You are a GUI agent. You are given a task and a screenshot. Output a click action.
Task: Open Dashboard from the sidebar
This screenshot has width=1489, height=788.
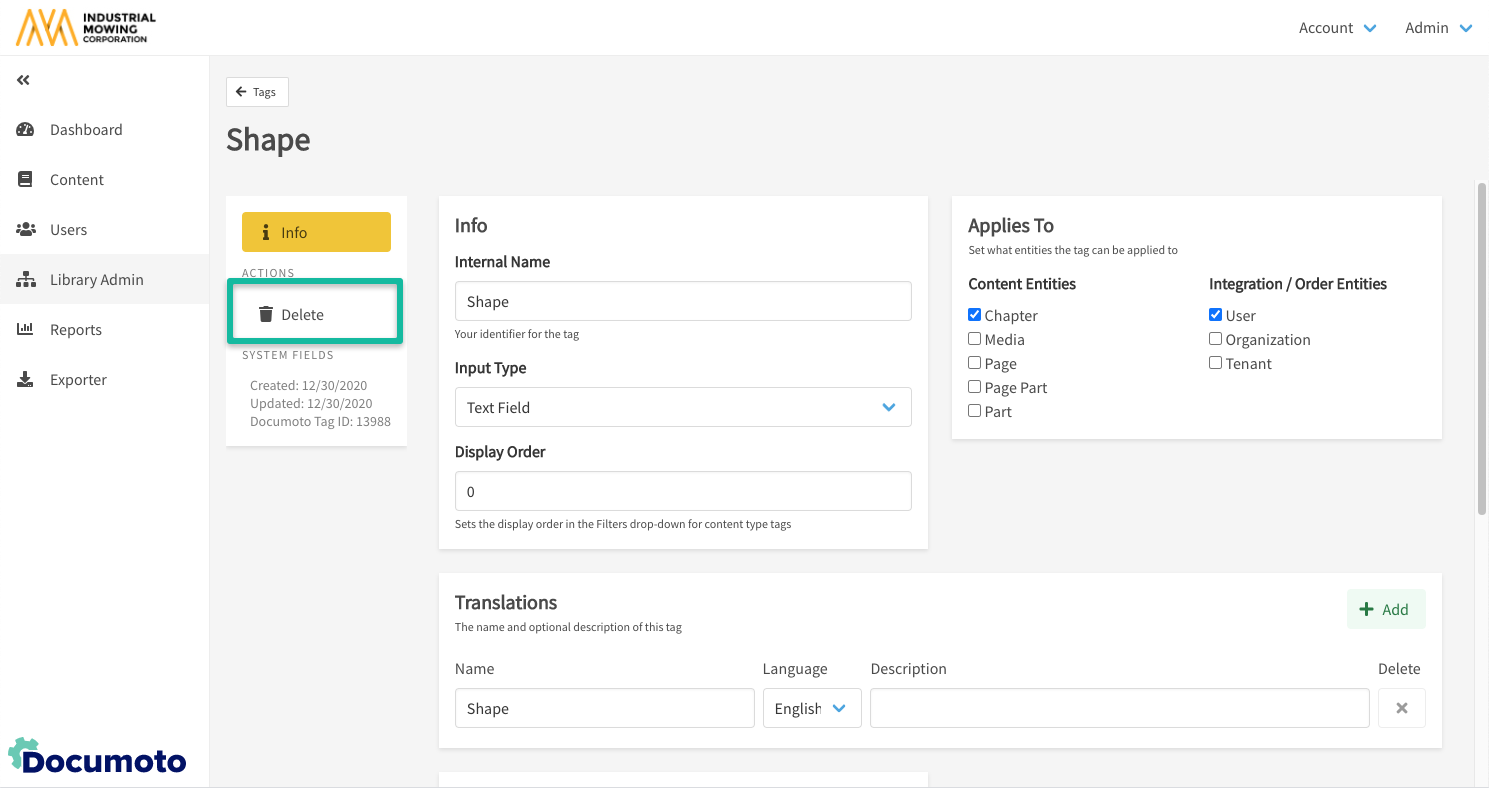[x=86, y=130]
